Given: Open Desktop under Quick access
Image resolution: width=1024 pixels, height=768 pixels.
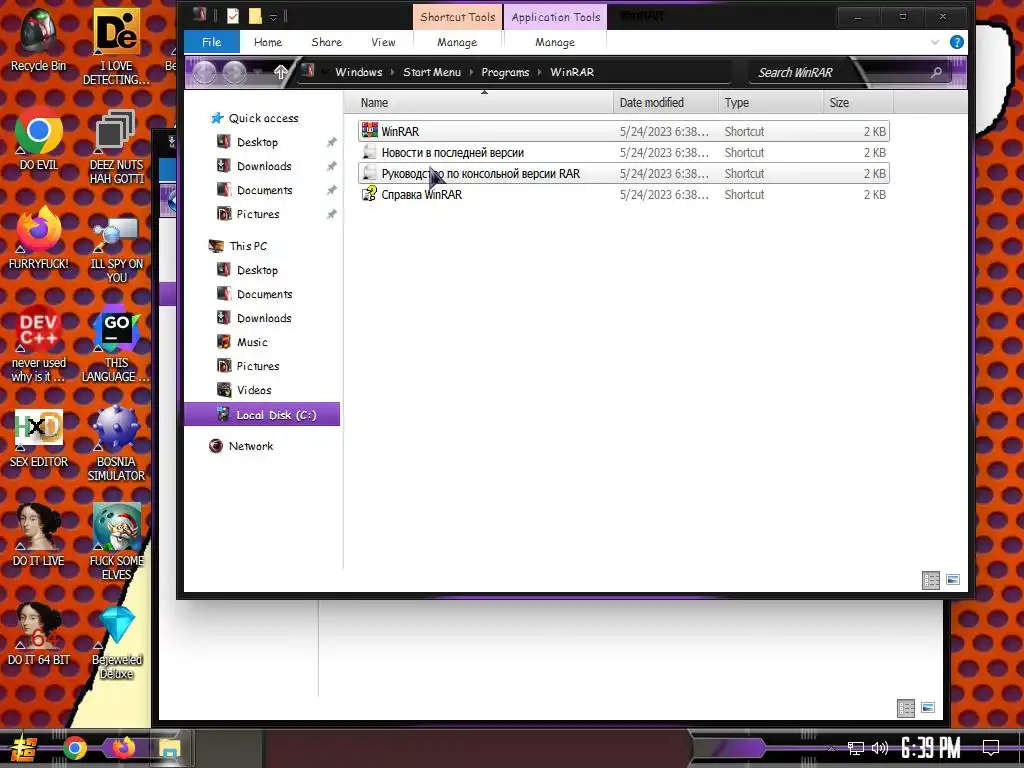Looking at the screenshot, I should [257, 142].
